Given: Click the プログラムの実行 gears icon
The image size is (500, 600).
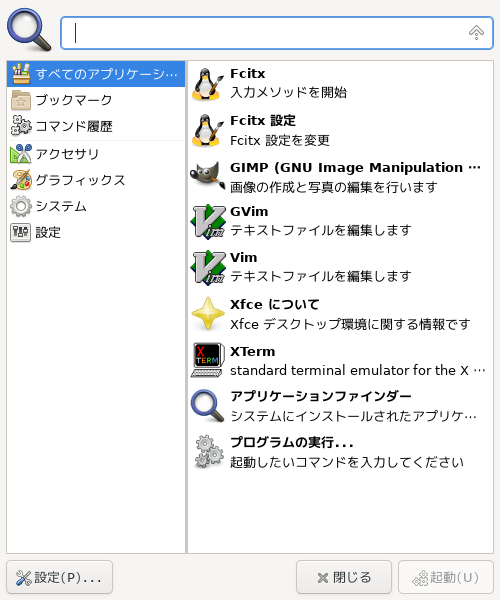Looking at the screenshot, I should click(x=208, y=452).
